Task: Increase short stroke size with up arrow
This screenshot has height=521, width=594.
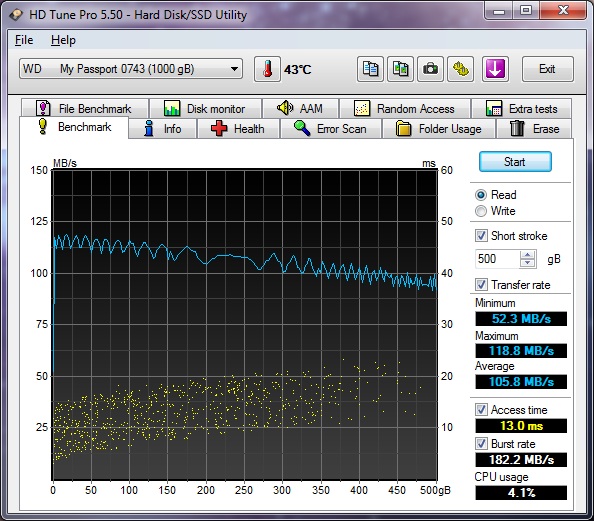Action: pyautogui.click(x=527, y=255)
